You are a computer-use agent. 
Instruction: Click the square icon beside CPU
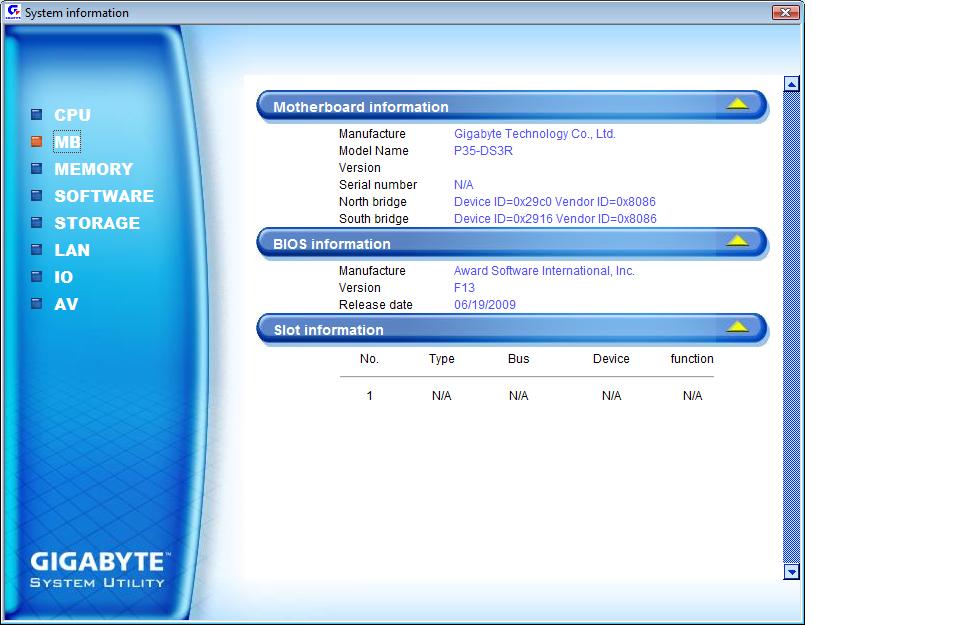(x=37, y=115)
